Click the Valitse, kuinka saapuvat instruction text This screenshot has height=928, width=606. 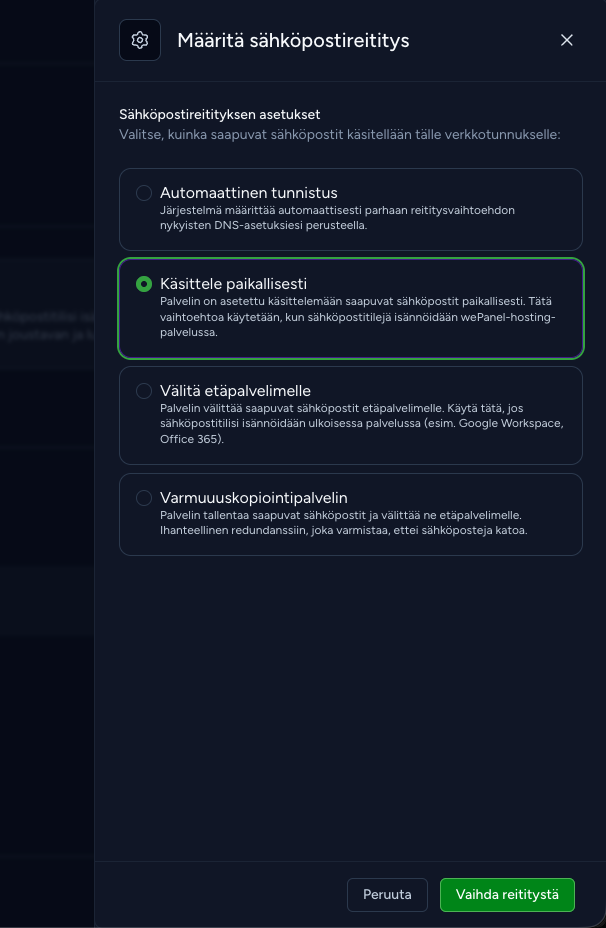pyautogui.click(x=340, y=134)
